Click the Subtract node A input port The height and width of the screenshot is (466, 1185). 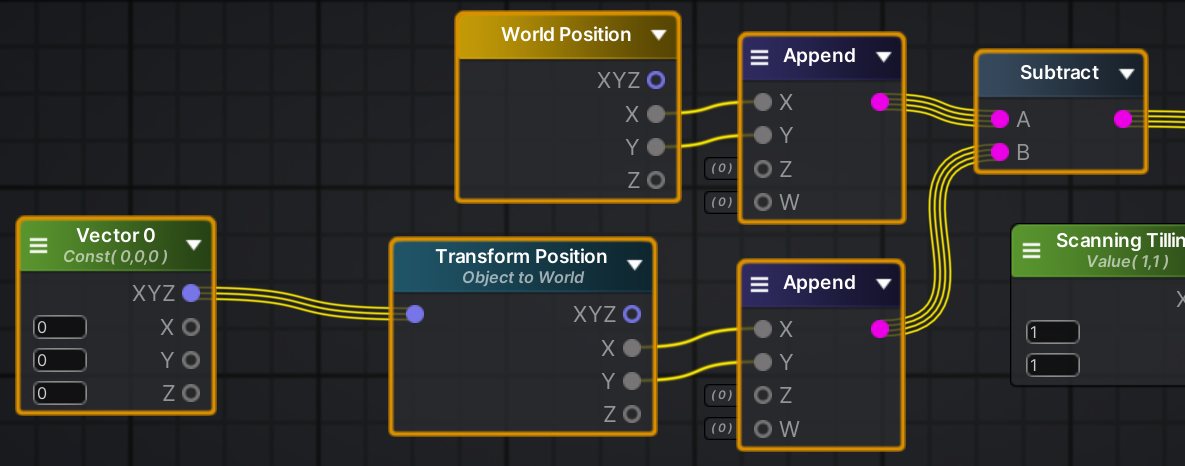1000,120
